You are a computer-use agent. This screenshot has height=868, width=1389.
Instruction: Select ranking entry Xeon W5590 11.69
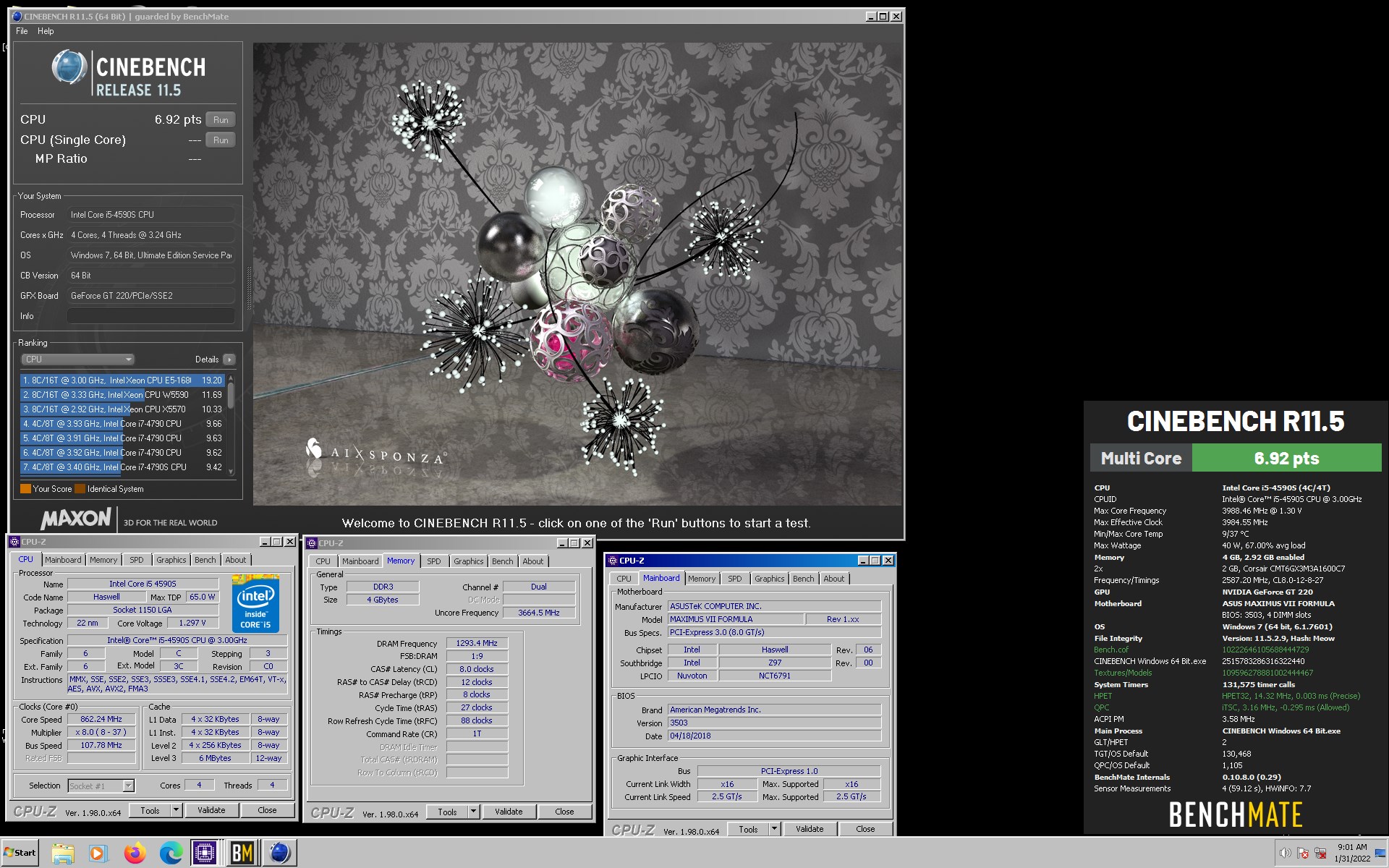(122, 395)
